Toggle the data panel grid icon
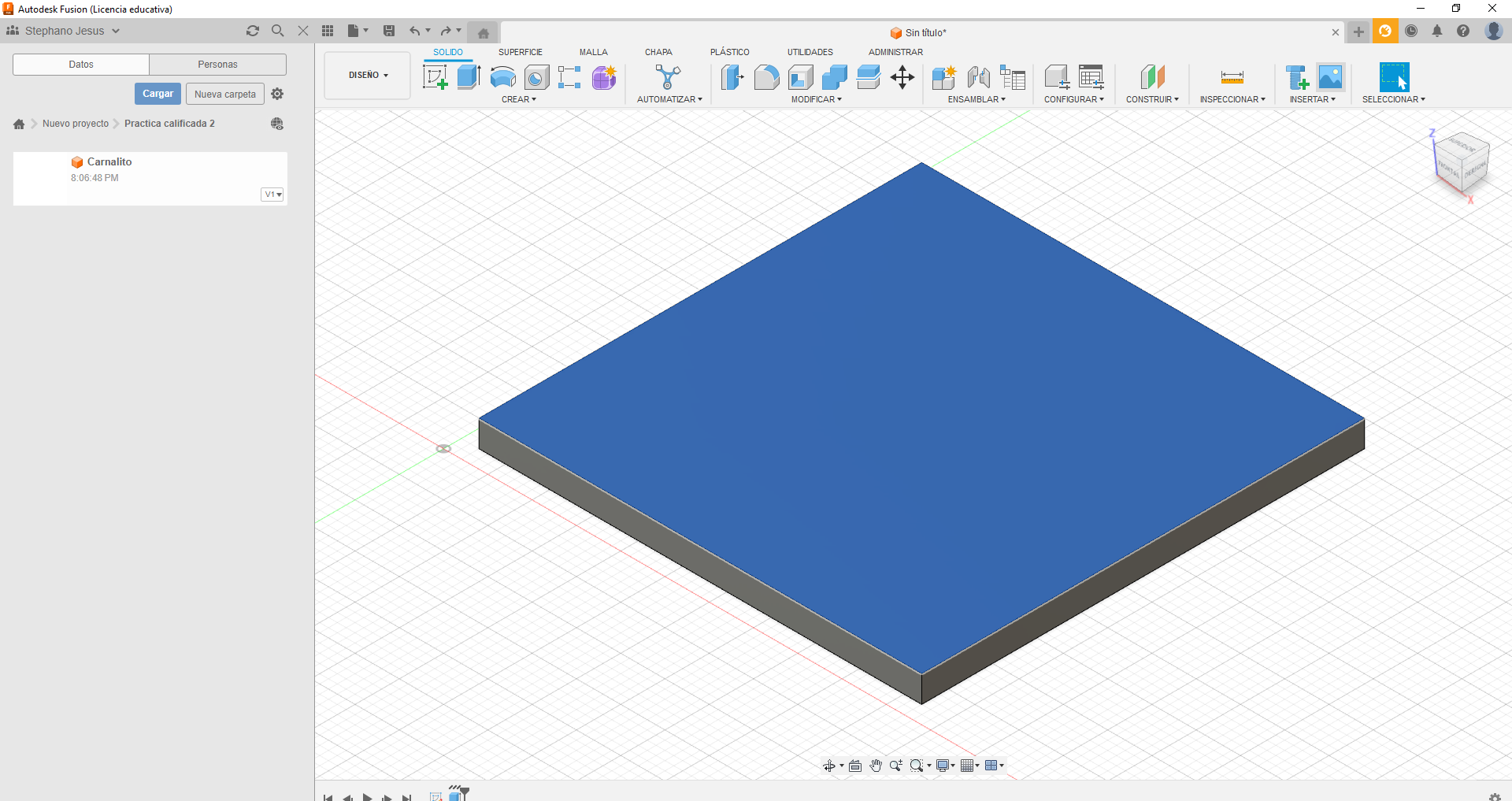 pyautogui.click(x=328, y=31)
